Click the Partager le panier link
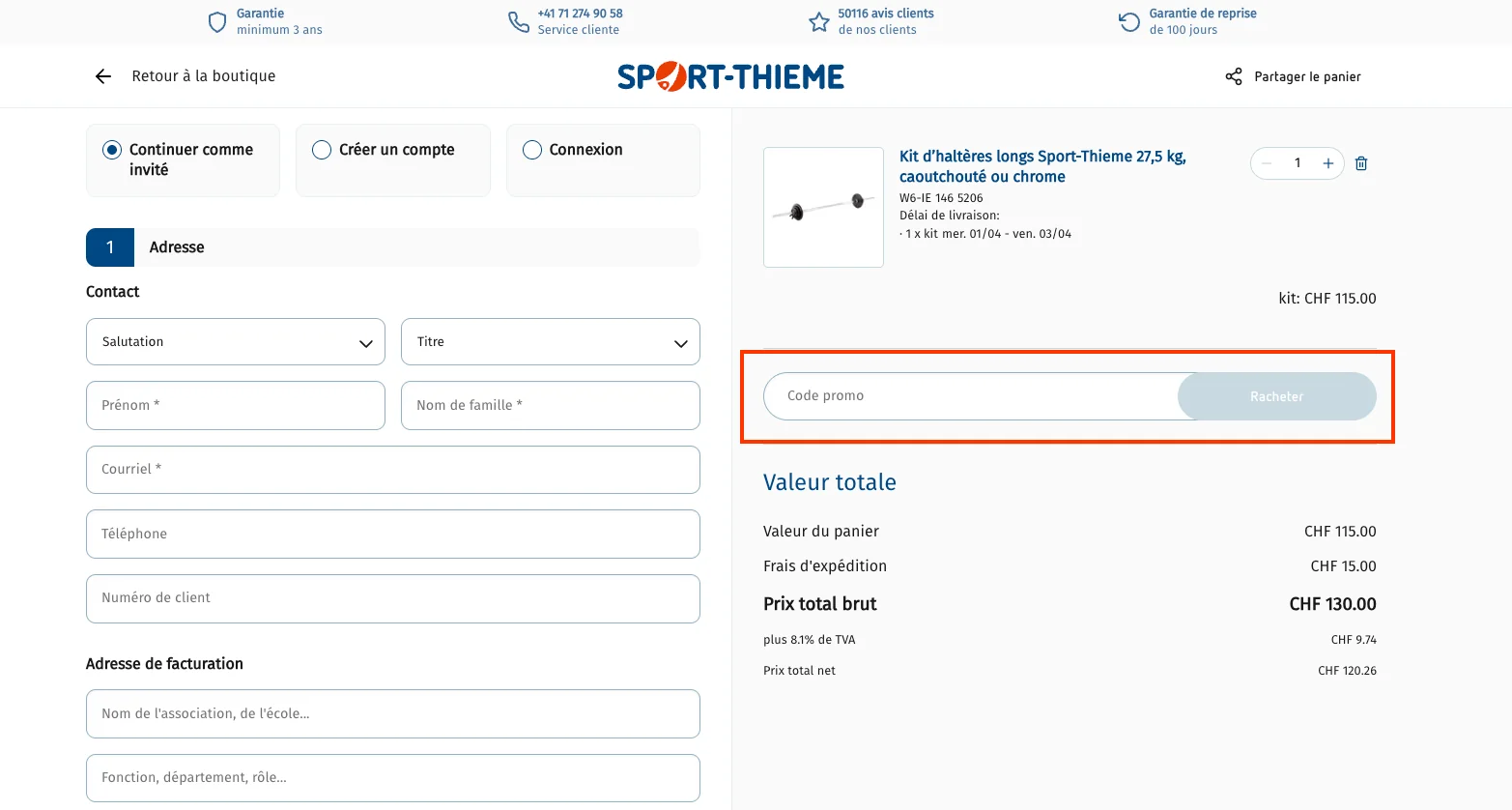 (x=1307, y=75)
